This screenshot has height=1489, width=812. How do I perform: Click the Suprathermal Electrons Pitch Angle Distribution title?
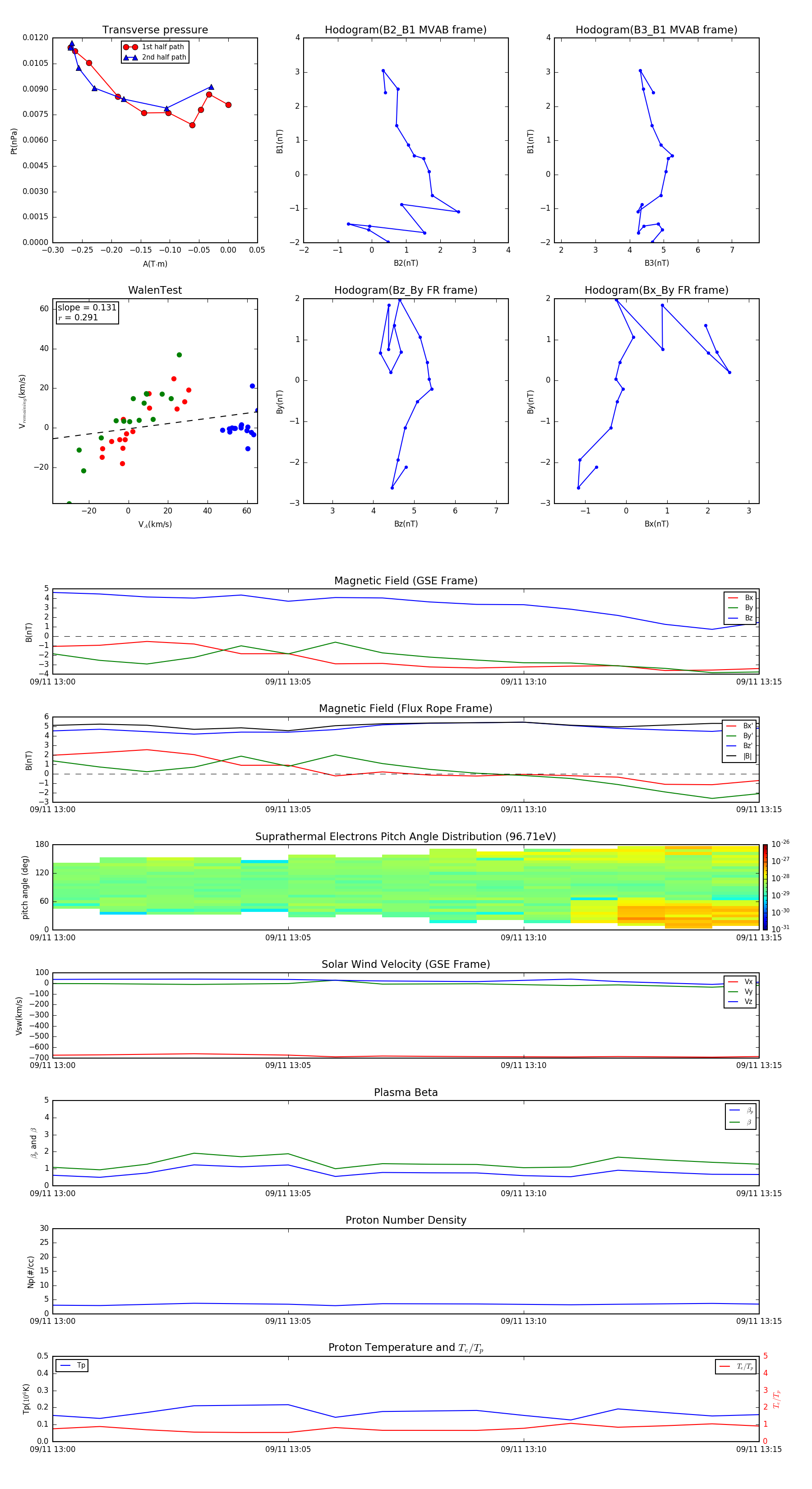click(x=406, y=837)
